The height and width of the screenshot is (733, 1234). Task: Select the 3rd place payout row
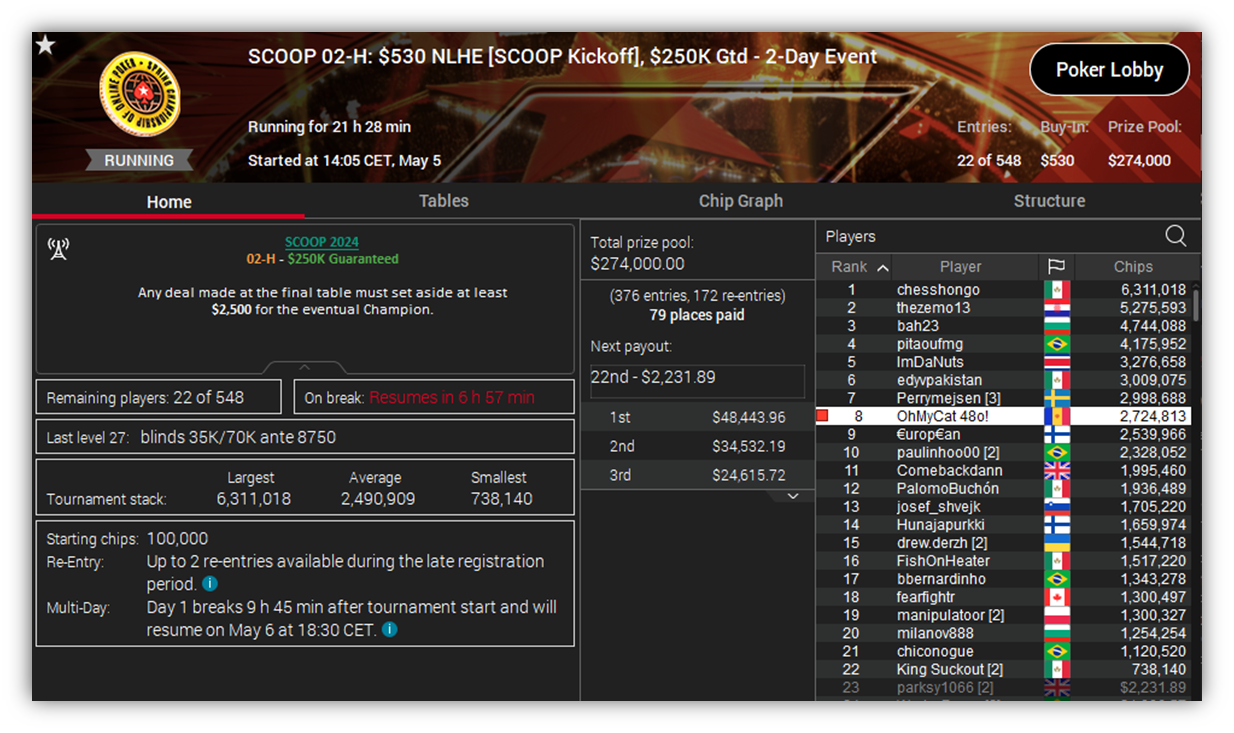[697, 475]
